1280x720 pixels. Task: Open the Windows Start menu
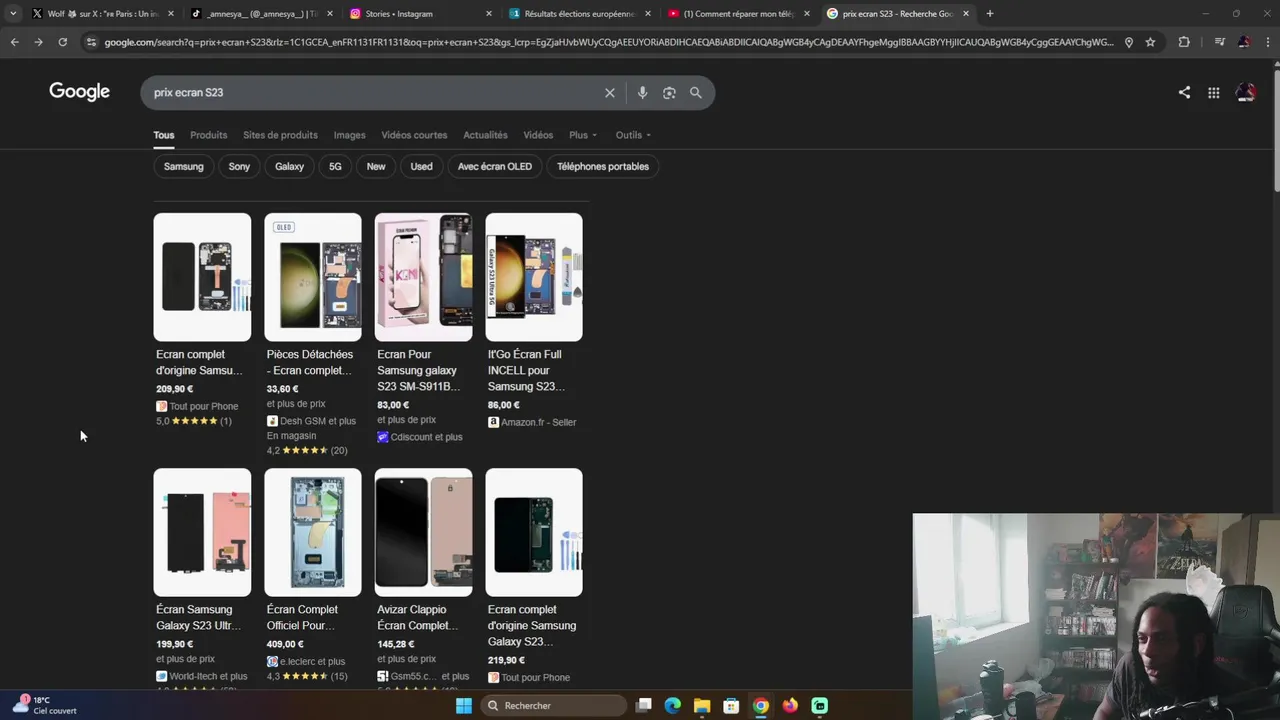(x=463, y=706)
